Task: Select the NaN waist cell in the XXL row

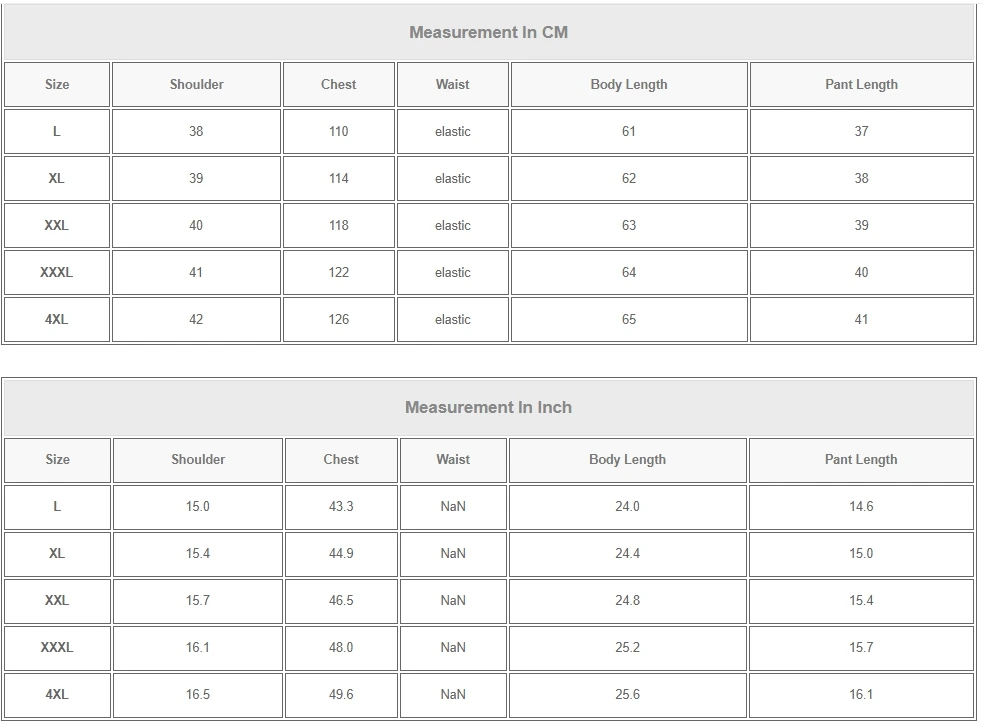Action: pyautogui.click(x=453, y=600)
